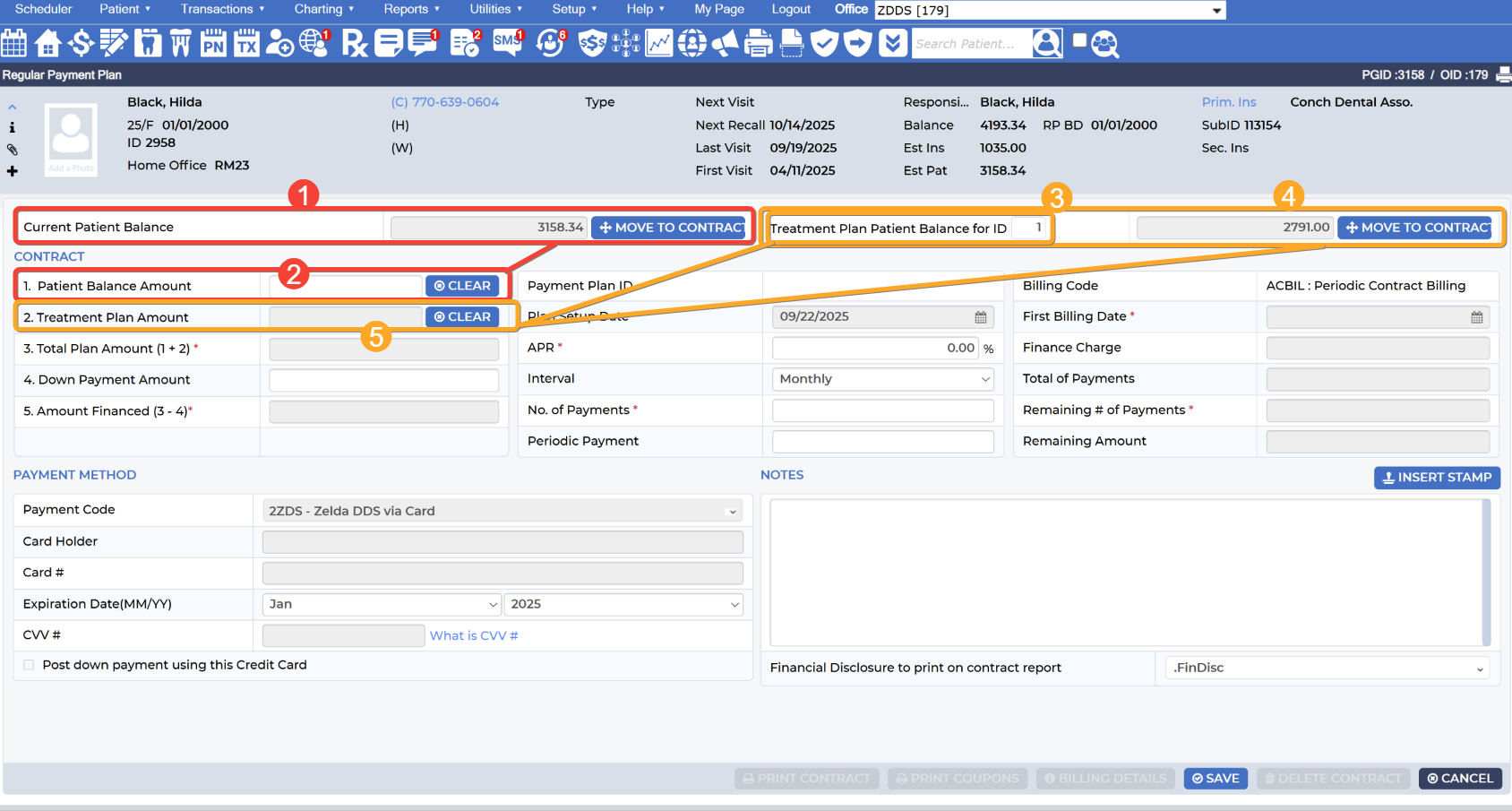Open the Rx prescription icon
Viewport: 1512px width, 811px height.
(x=355, y=43)
